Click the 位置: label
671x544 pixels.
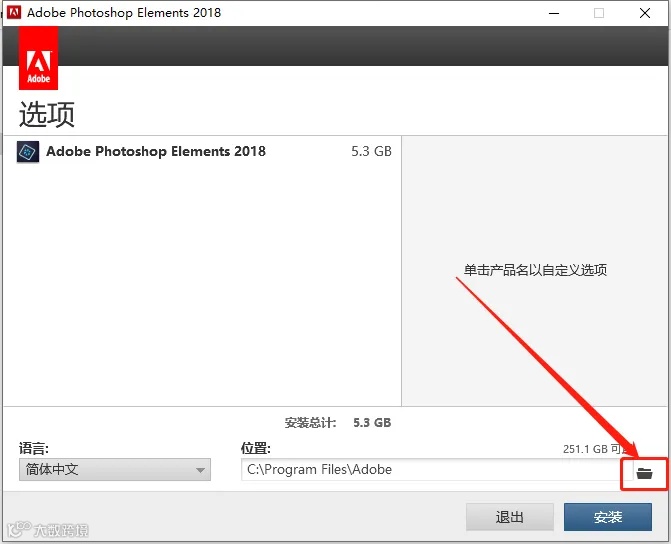pos(255,448)
